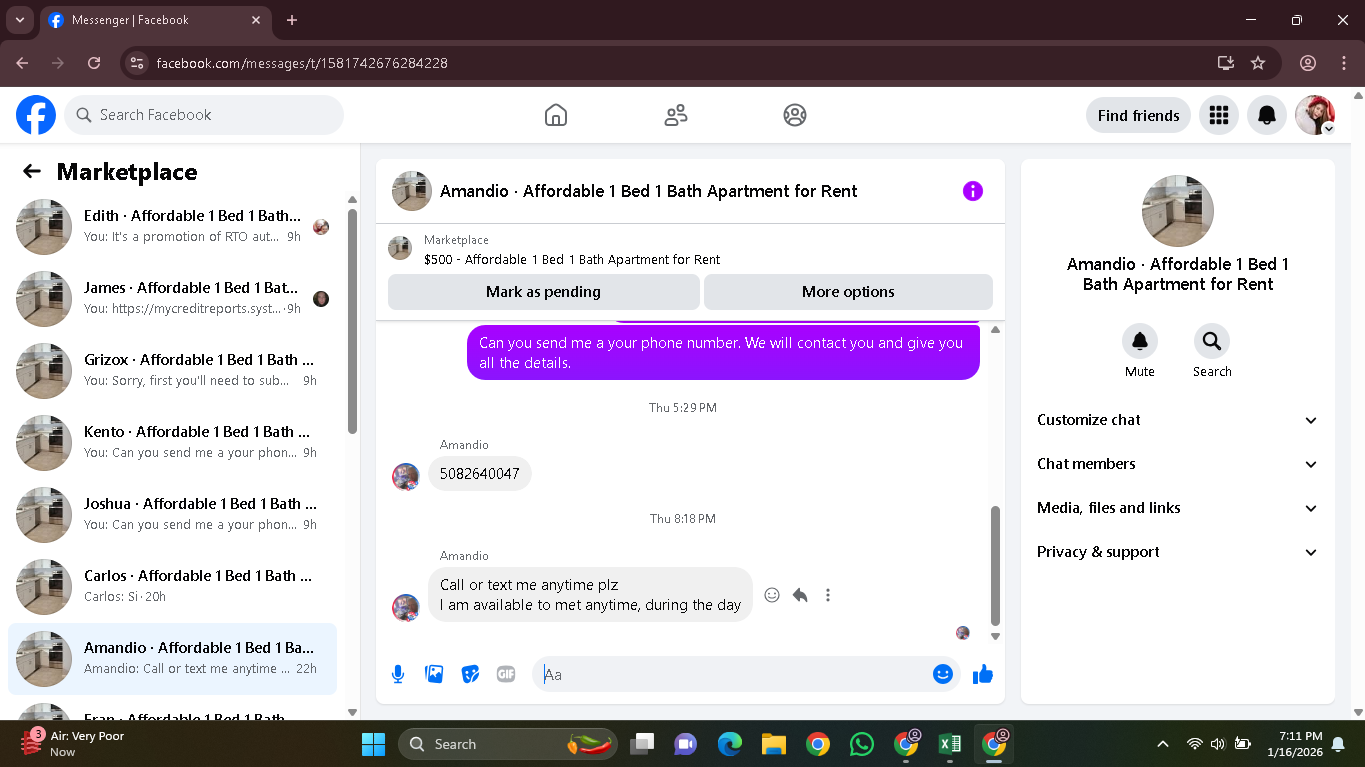Click Amandio's avatar next to phone number
The image size is (1365, 767).
(405, 476)
